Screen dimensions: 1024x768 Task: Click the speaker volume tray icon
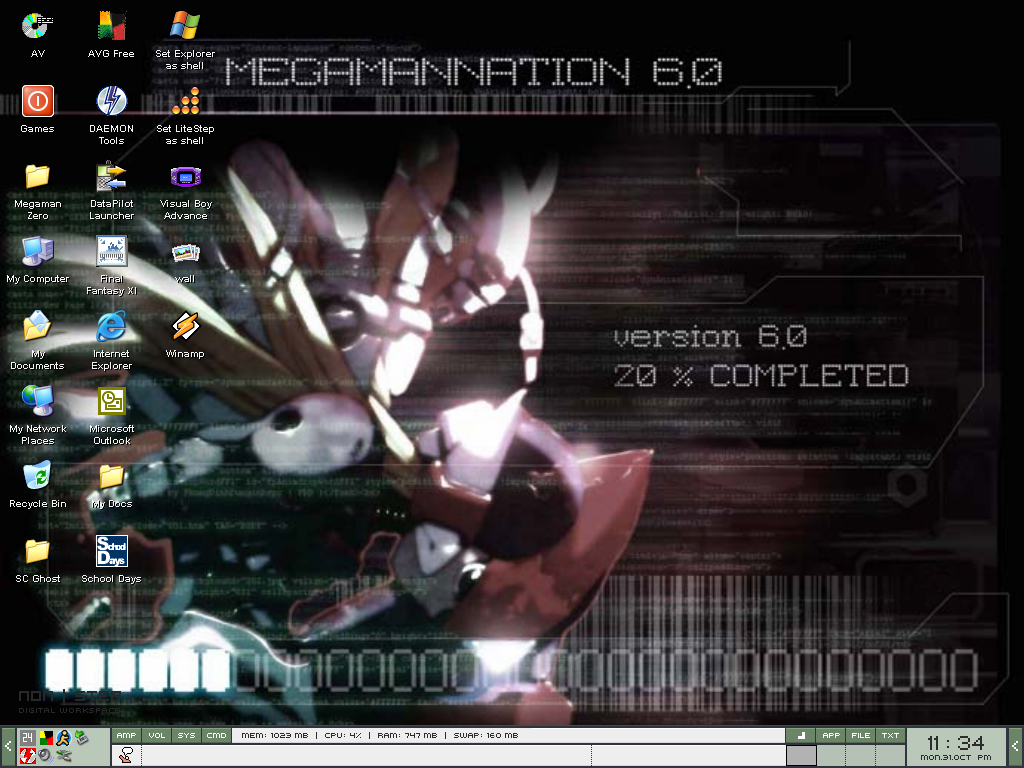click(46, 756)
